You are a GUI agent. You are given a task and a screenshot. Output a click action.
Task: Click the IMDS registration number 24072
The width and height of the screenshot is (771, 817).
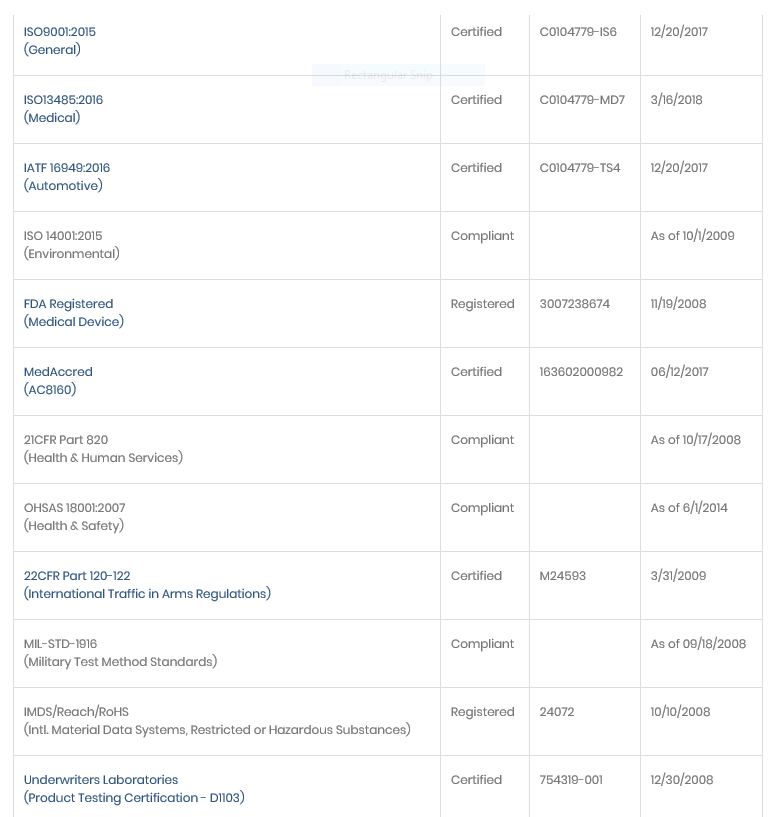tap(557, 712)
